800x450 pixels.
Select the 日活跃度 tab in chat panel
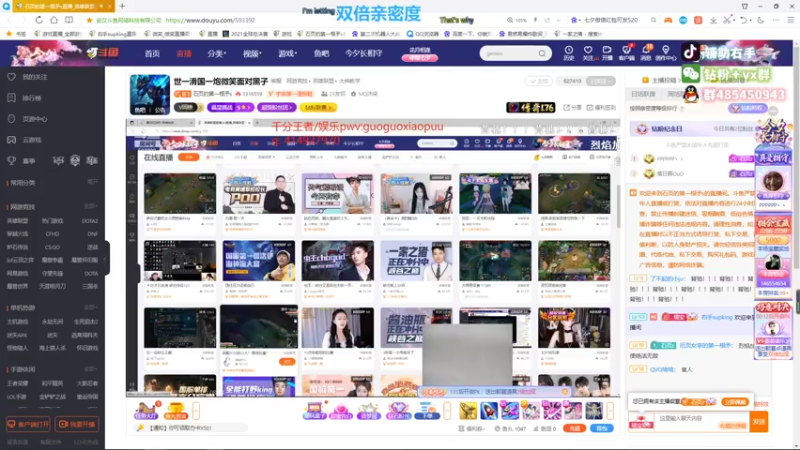point(643,94)
